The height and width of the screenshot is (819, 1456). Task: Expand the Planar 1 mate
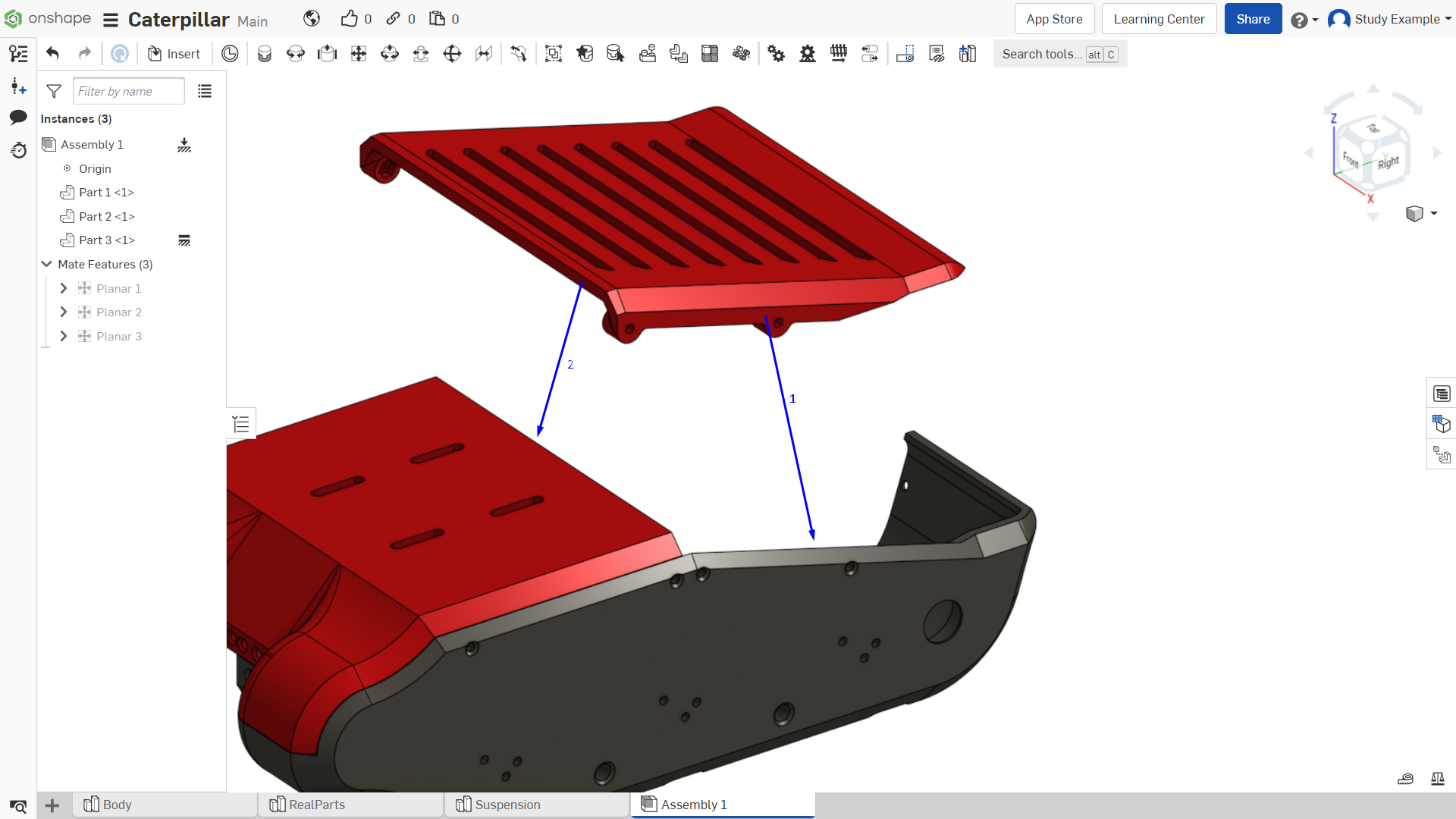[64, 288]
